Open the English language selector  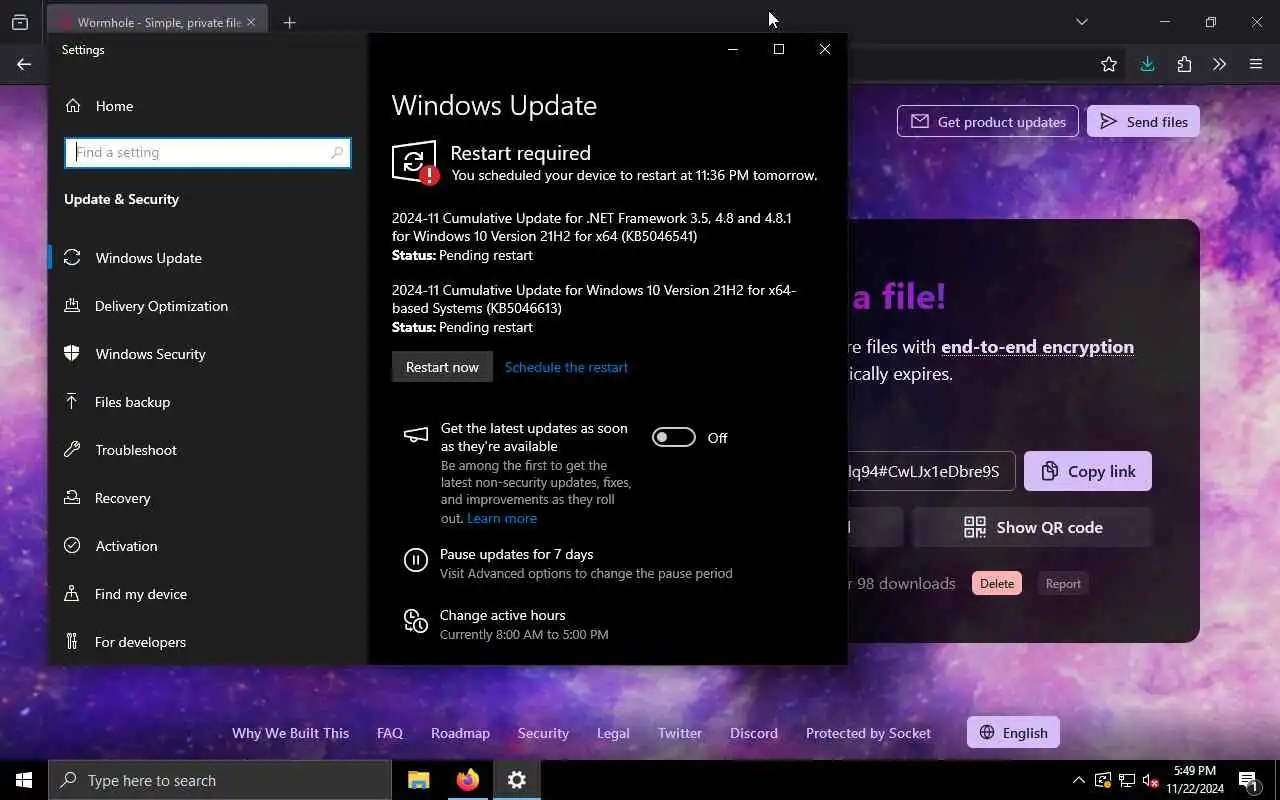tap(1013, 733)
